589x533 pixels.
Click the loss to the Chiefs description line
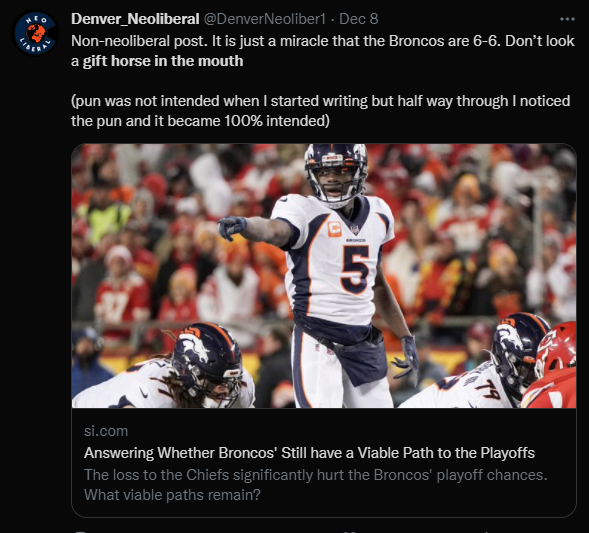point(316,475)
